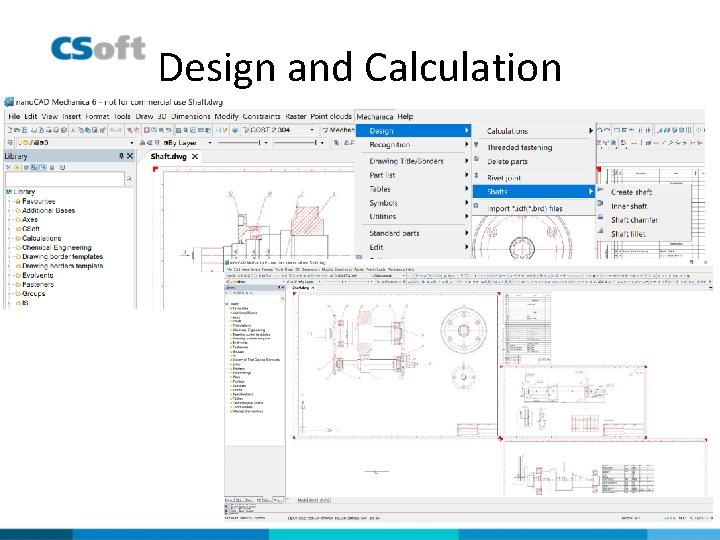Open the Help menu
The width and height of the screenshot is (720, 540).
[405, 117]
